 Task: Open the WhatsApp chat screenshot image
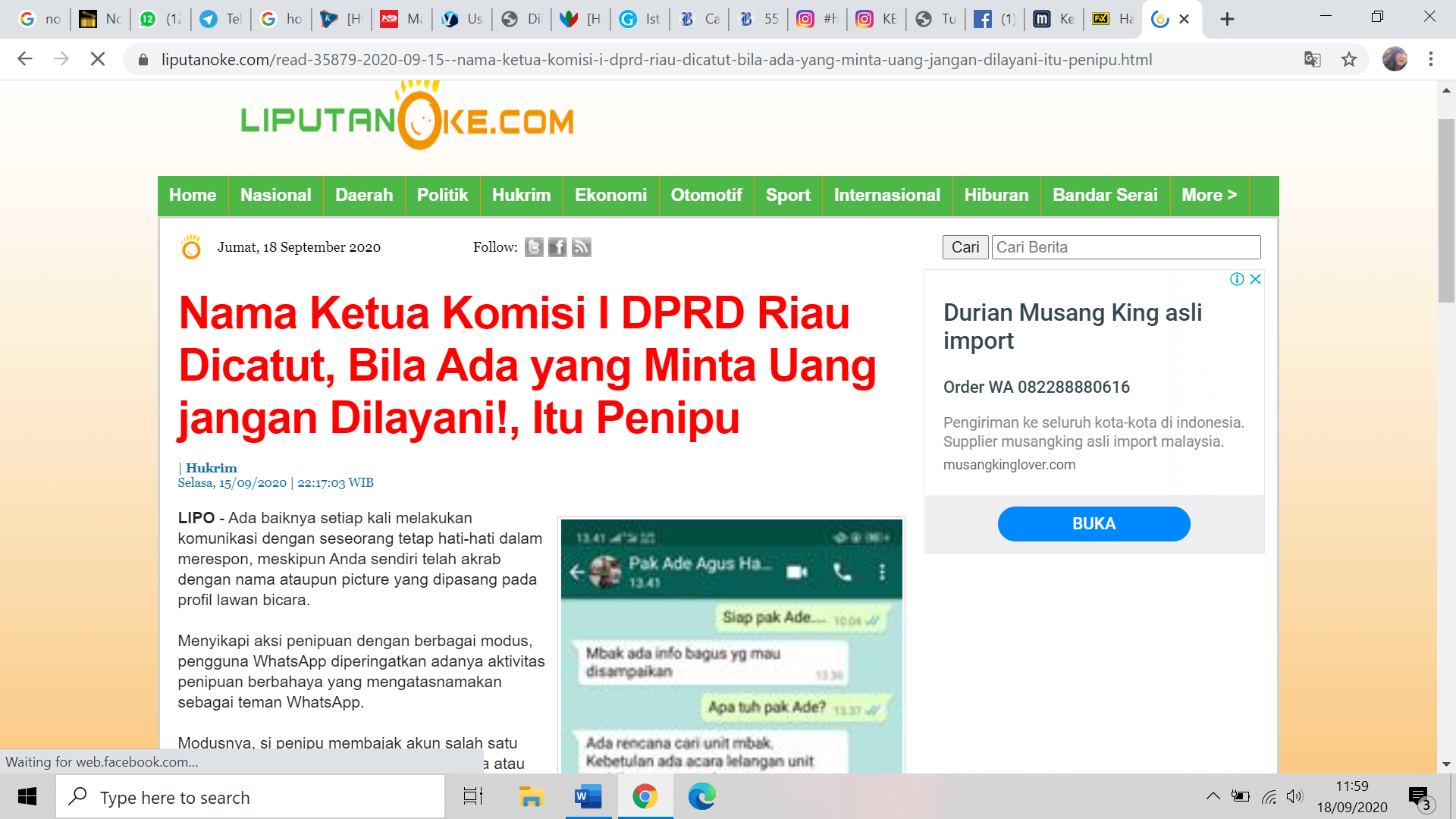732,646
